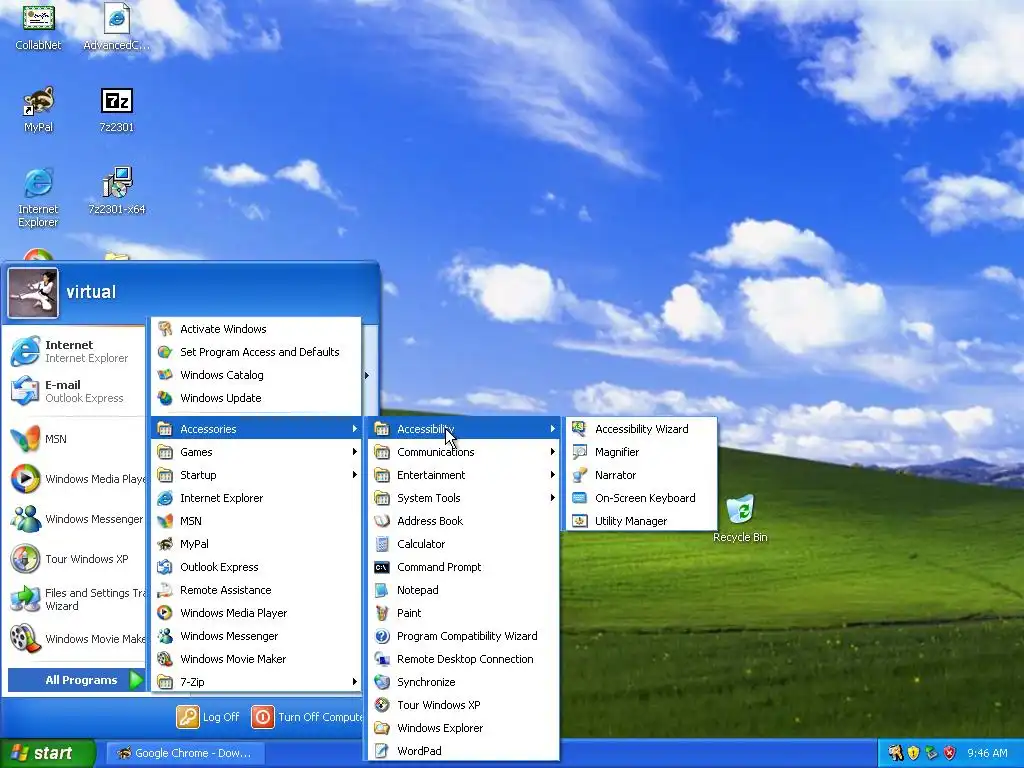Open On-Screen Keyboard
This screenshot has width=1024, height=768.
coord(641,498)
